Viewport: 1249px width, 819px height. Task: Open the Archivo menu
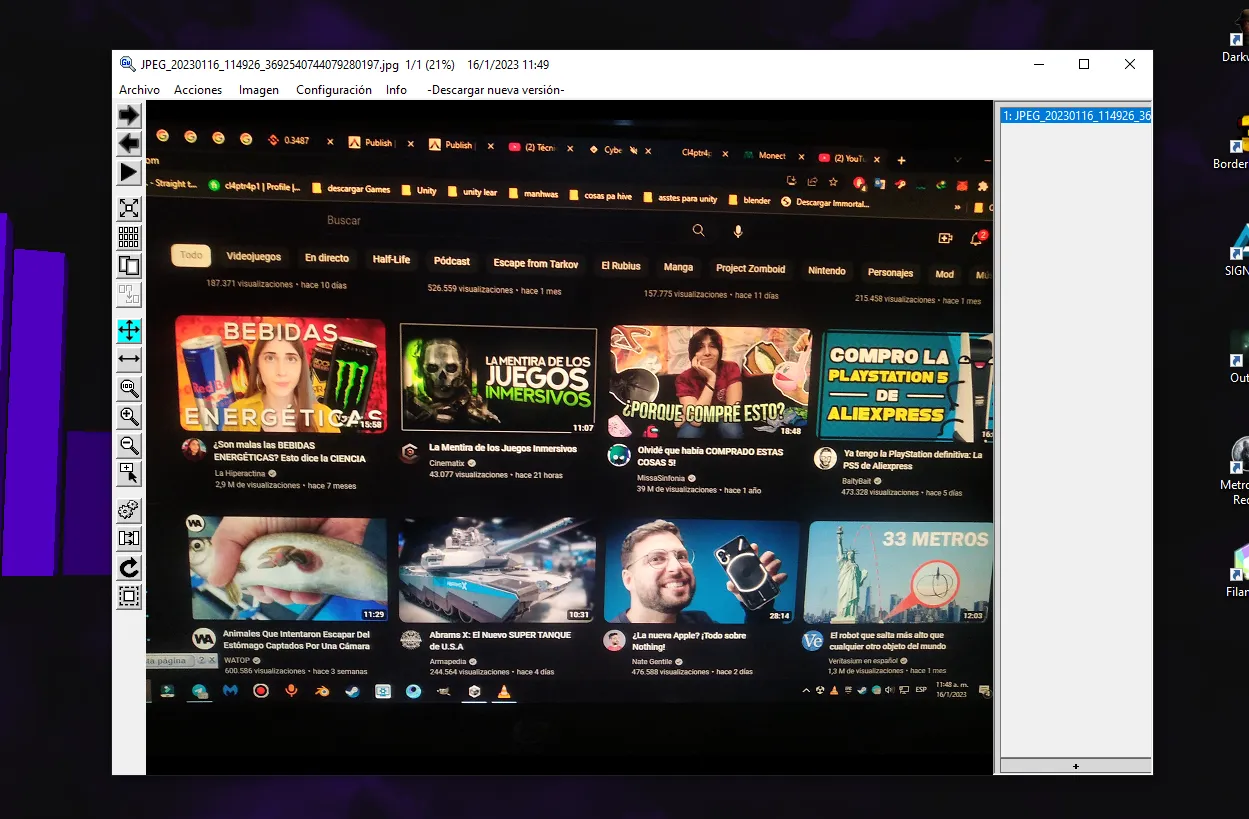click(x=139, y=90)
